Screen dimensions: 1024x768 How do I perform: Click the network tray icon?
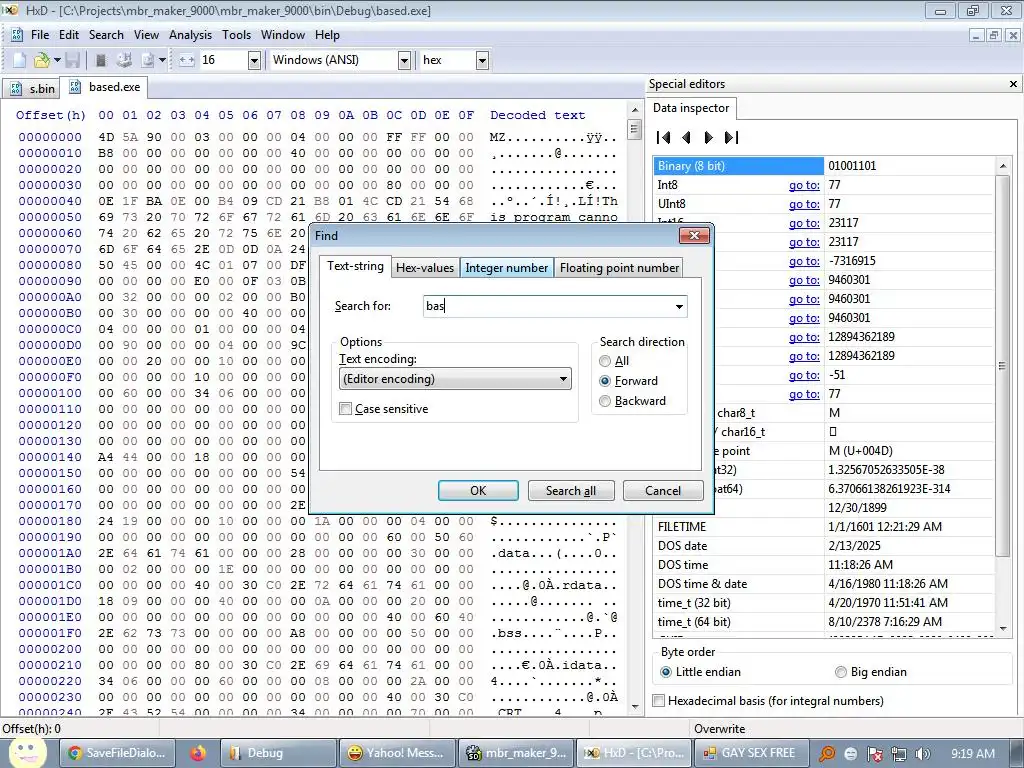point(899,754)
